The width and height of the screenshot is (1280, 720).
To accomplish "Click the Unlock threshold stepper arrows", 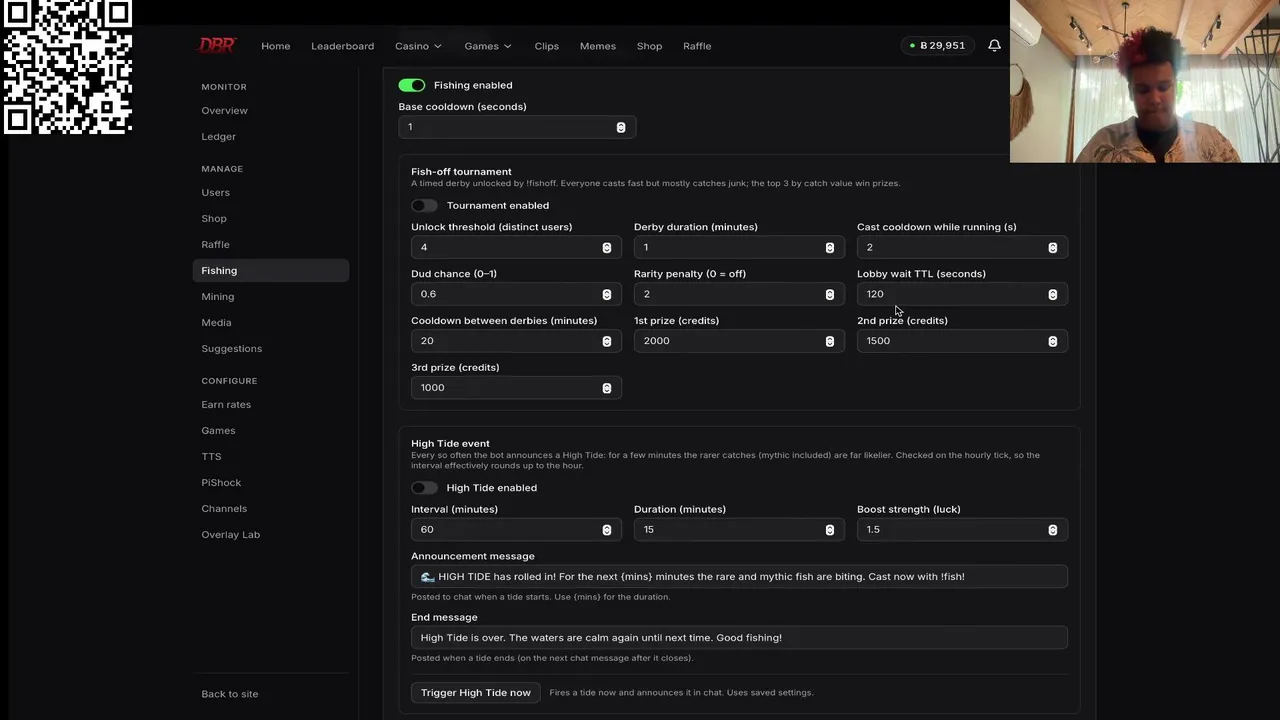I will pyautogui.click(x=607, y=247).
